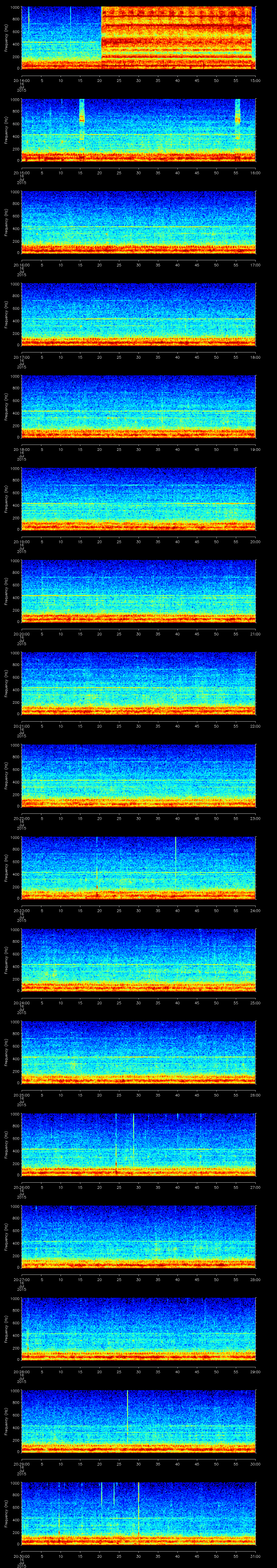This screenshot has height=1568, width=277.
Task: Select the "20:20:00" time label
Action: [x=21, y=634]
